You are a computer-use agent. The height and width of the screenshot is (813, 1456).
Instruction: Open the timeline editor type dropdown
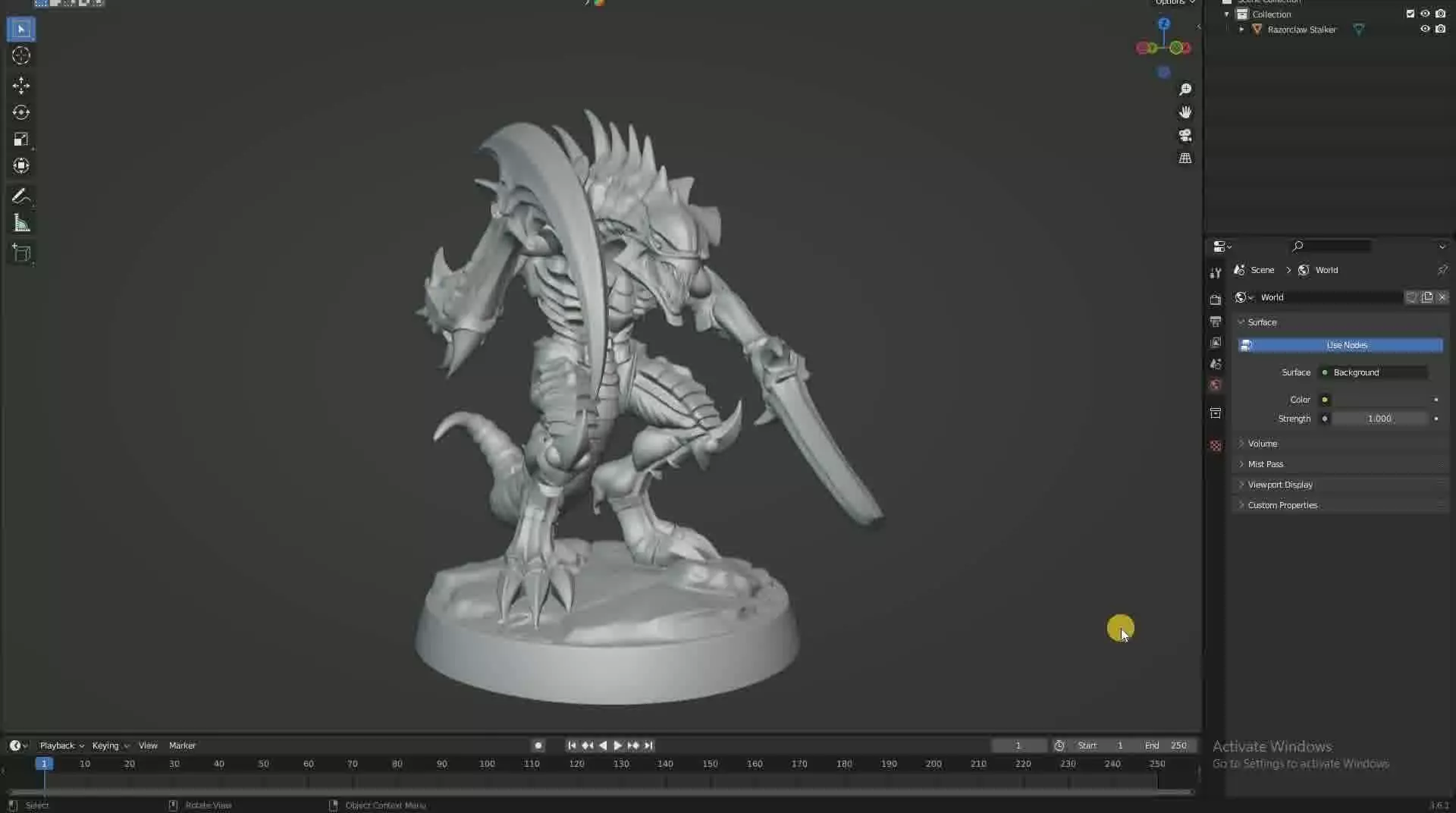[18, 746]
